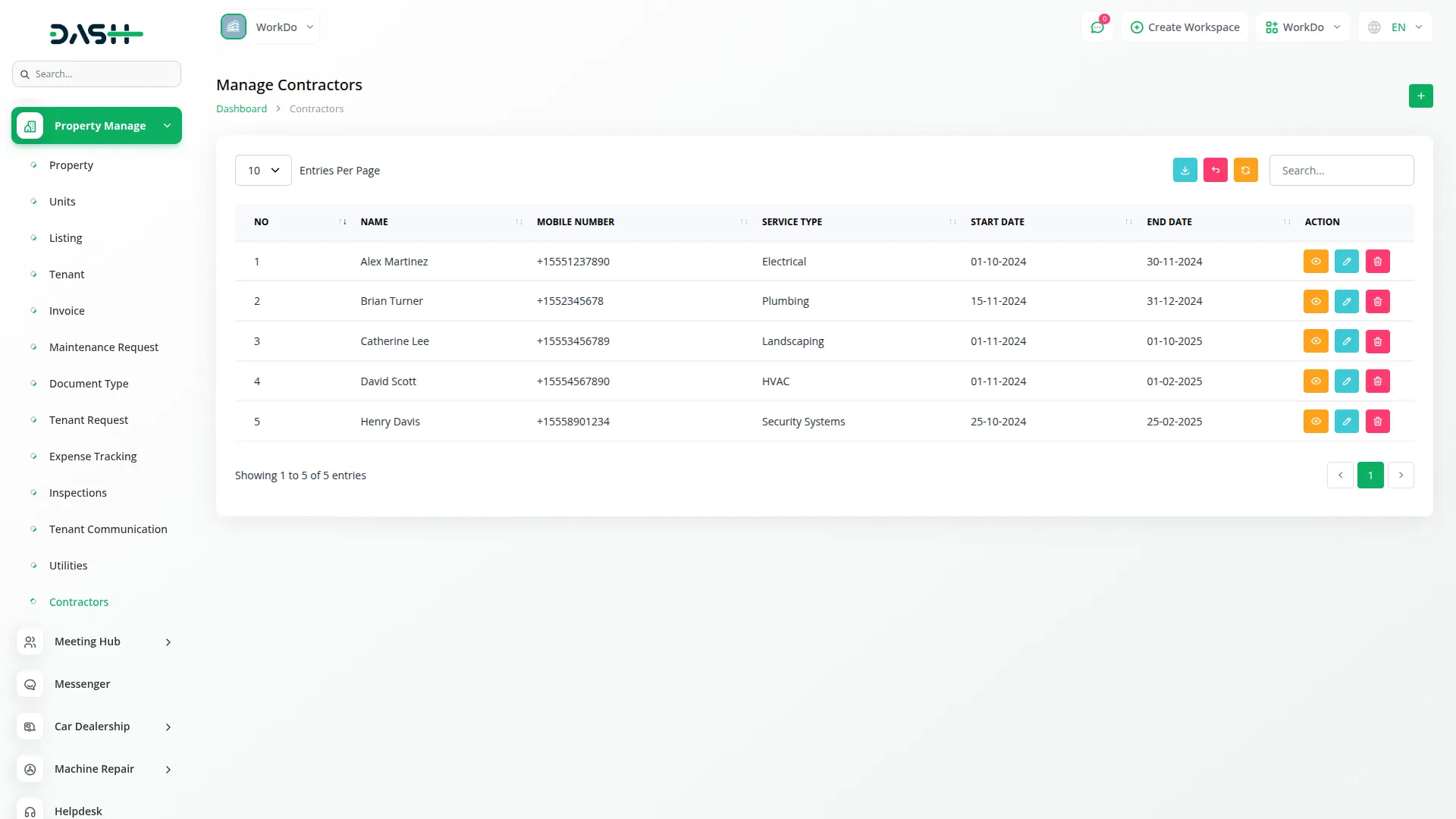Delete Henry Davis contractor row
Image resolution: width=1456 pixels, height=819 pixels.
point(1377,422)
